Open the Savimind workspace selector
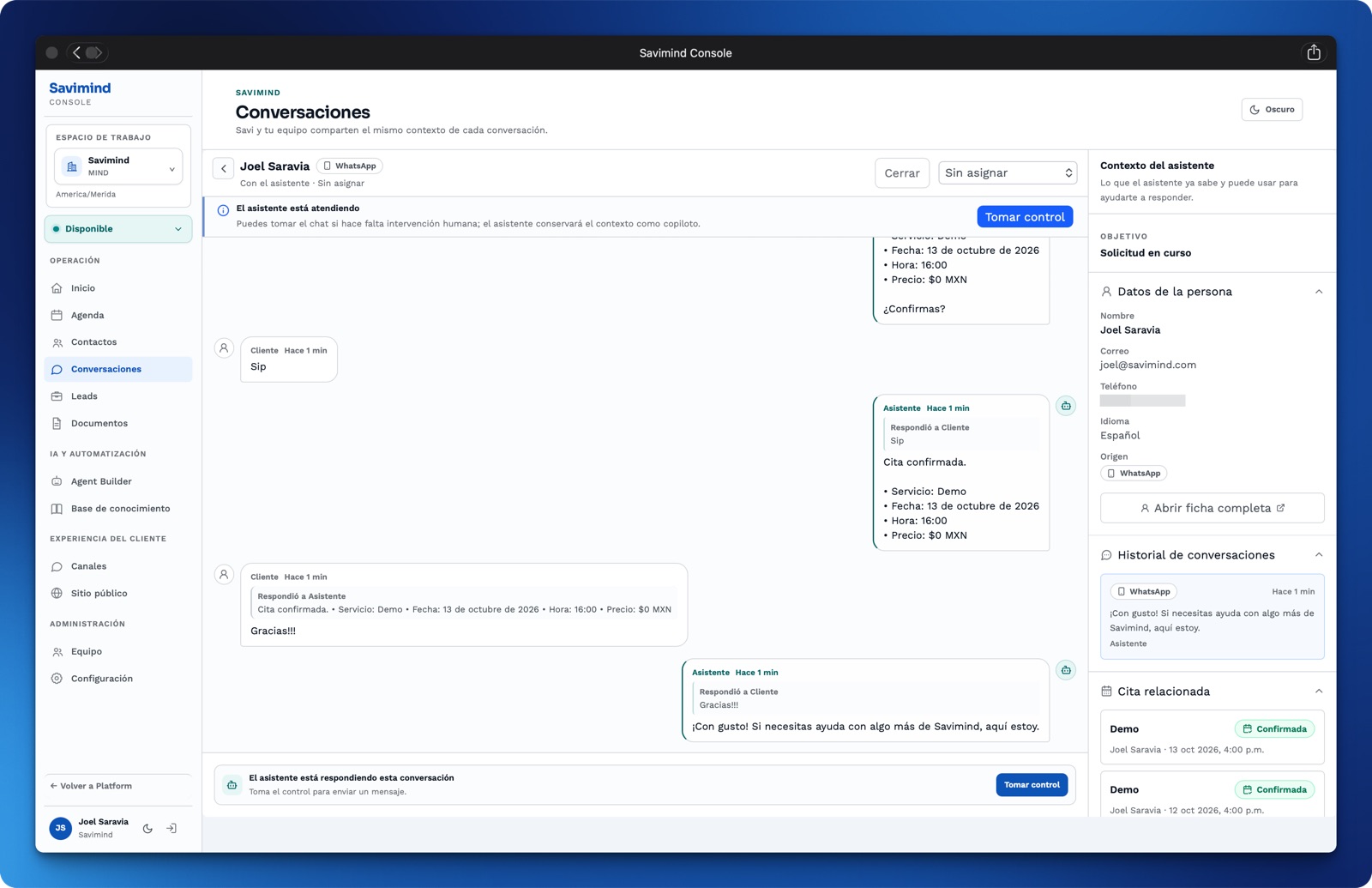The width and height of the screenshot is (1372, 888). [x=118, y=166]
